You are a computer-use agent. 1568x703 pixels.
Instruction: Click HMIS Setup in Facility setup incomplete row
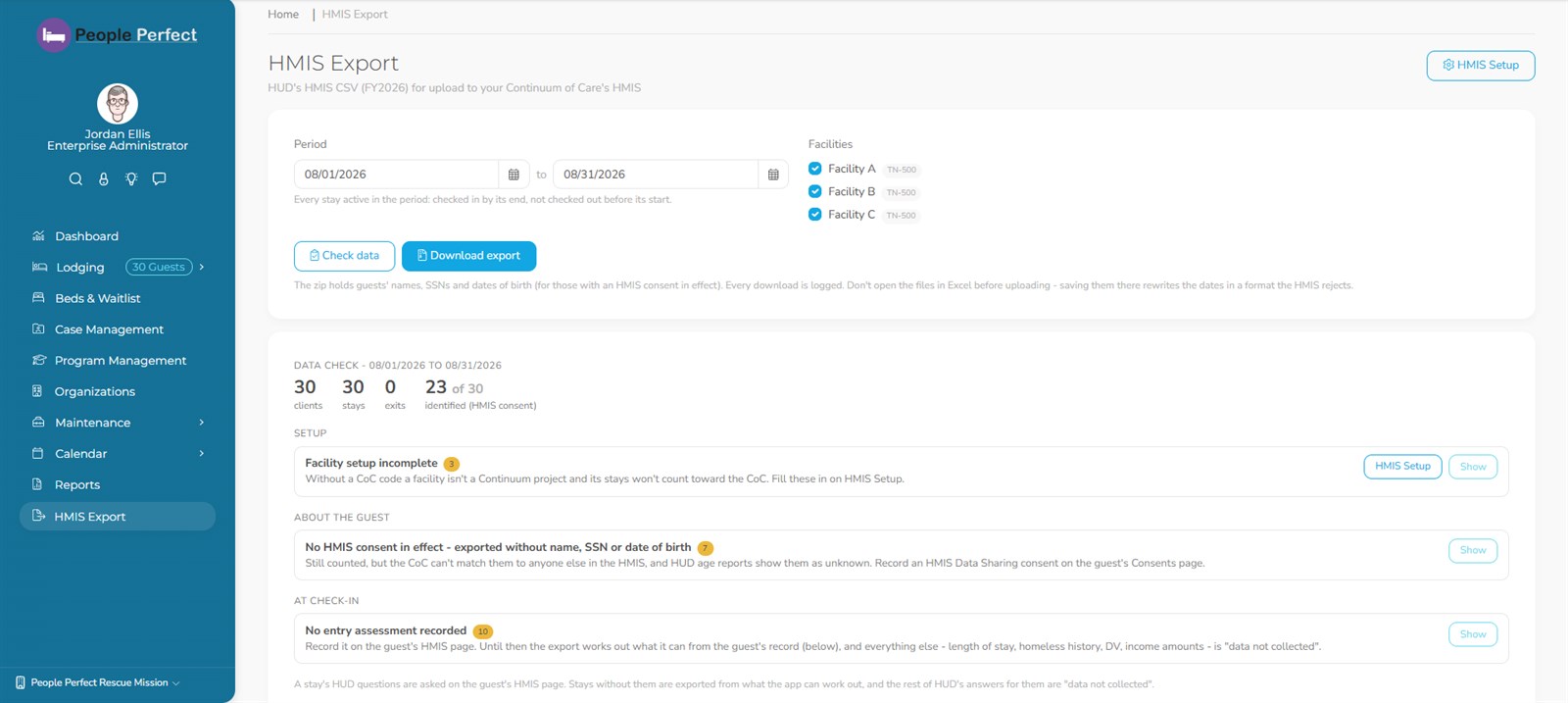tap(1402, 467)
